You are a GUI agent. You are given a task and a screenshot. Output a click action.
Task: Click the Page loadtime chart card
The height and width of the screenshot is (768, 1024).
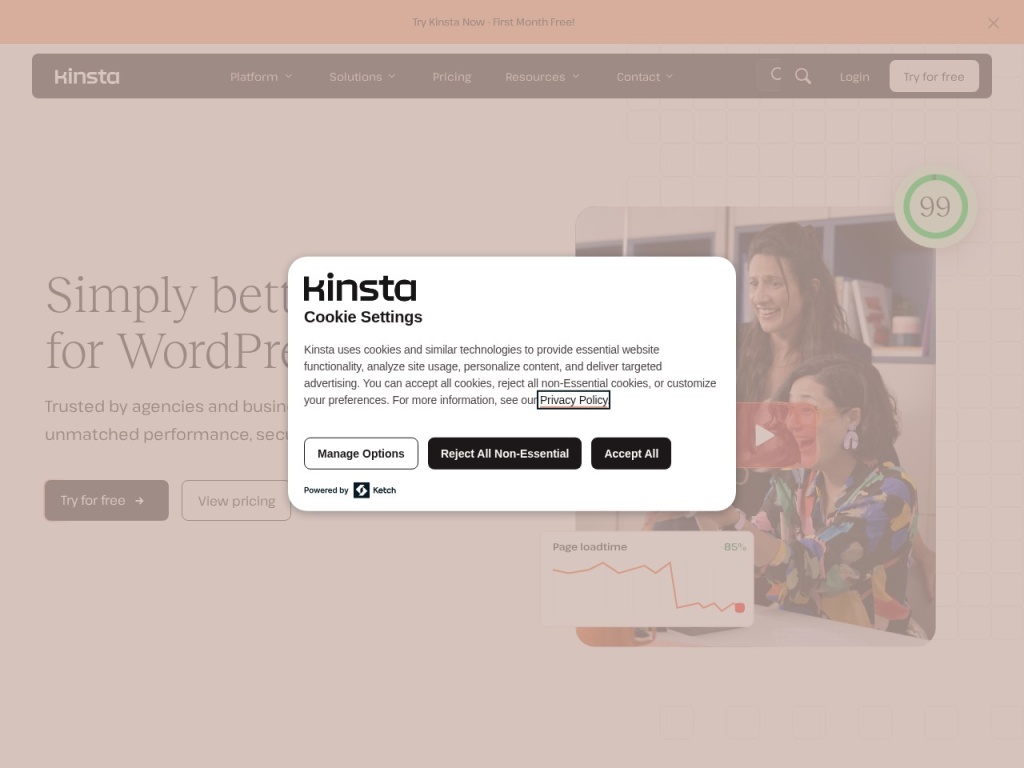647,579
